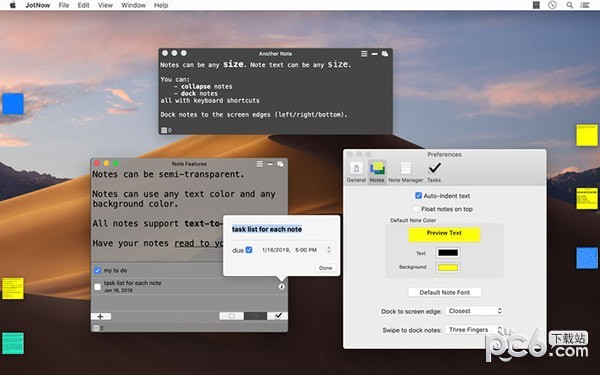Open the yellow text-filled docked note on right edge
This screenshot has height=375, width=600.
click(x=587, y=198)
